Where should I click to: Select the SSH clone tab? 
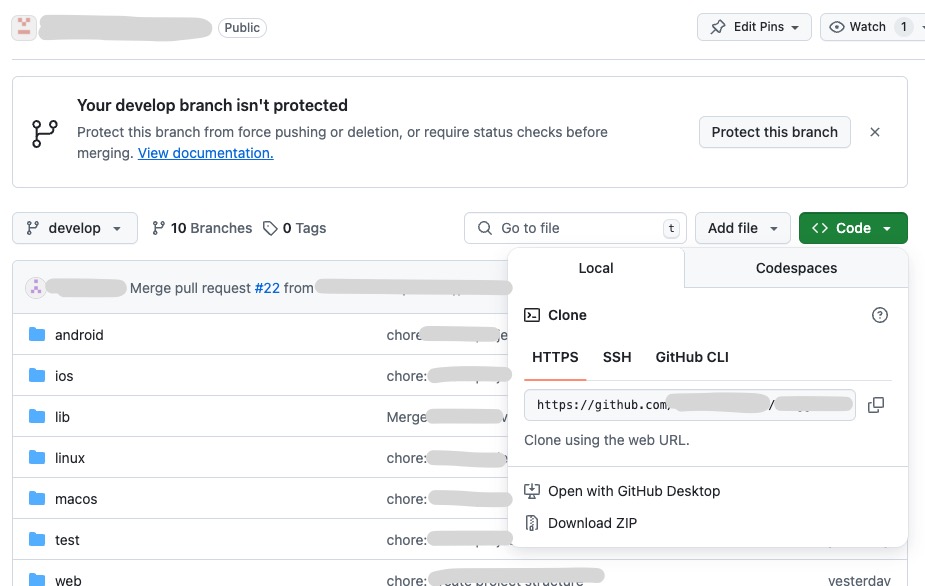tap(617, 357)
